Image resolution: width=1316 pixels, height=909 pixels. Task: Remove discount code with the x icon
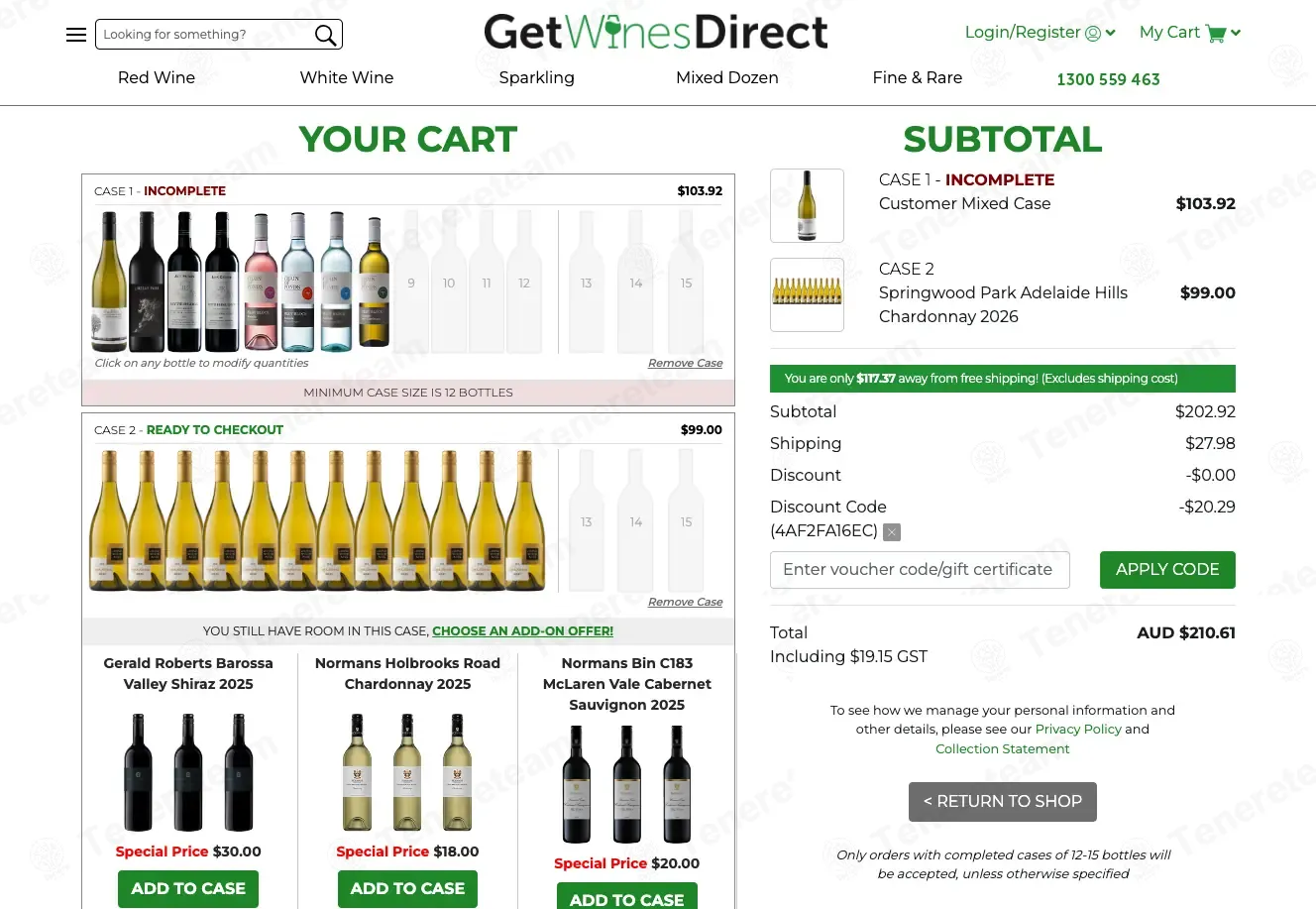[892, 532]
